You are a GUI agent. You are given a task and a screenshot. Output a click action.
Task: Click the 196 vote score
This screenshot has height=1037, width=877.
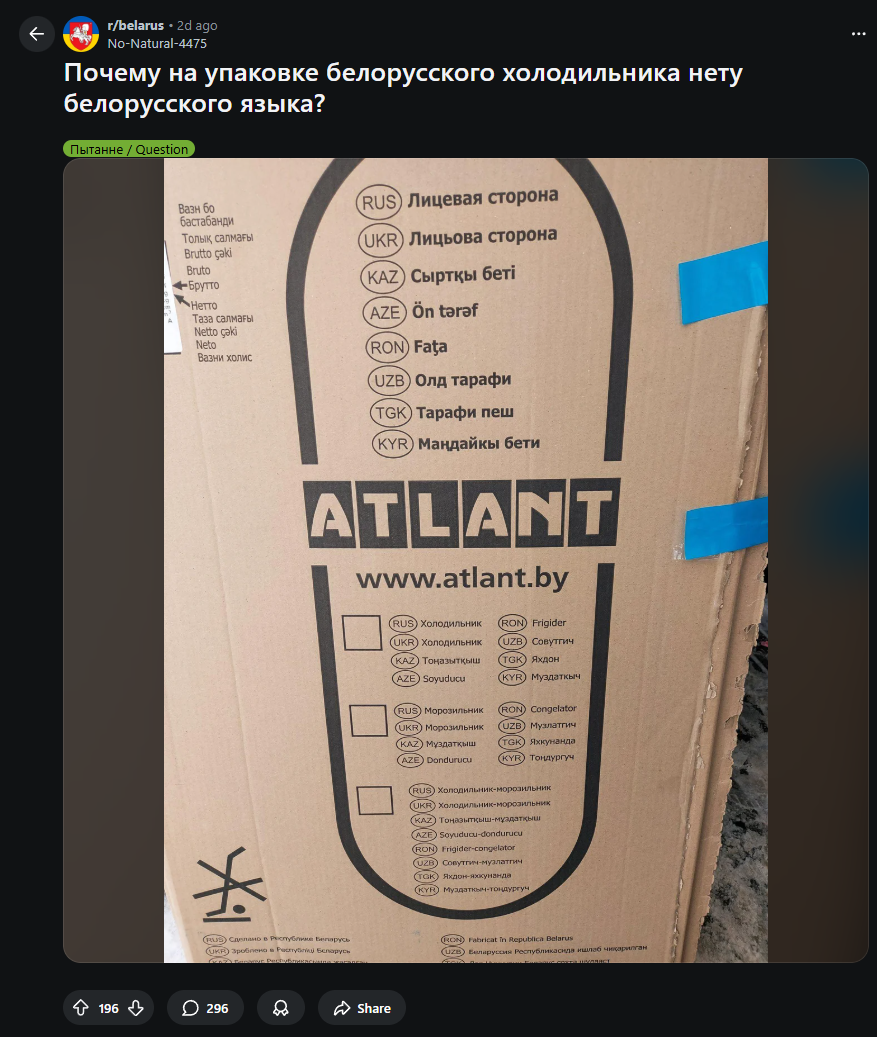click(108, 1008)
